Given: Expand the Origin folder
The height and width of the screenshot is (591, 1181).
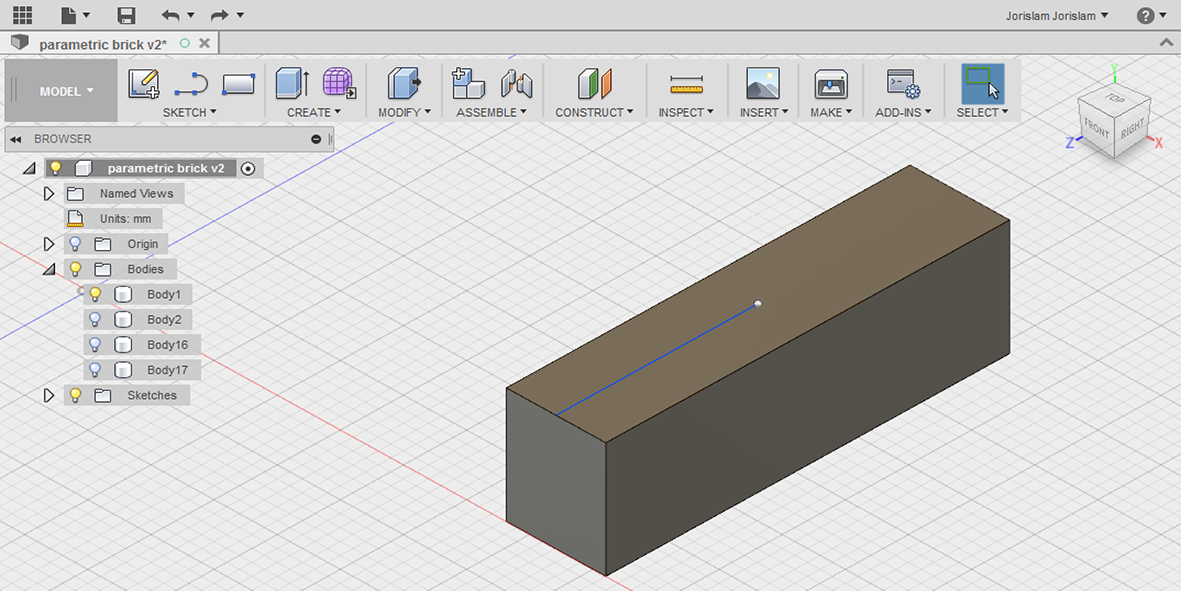Looking at the screenshot, I should (x=50, y=244).
